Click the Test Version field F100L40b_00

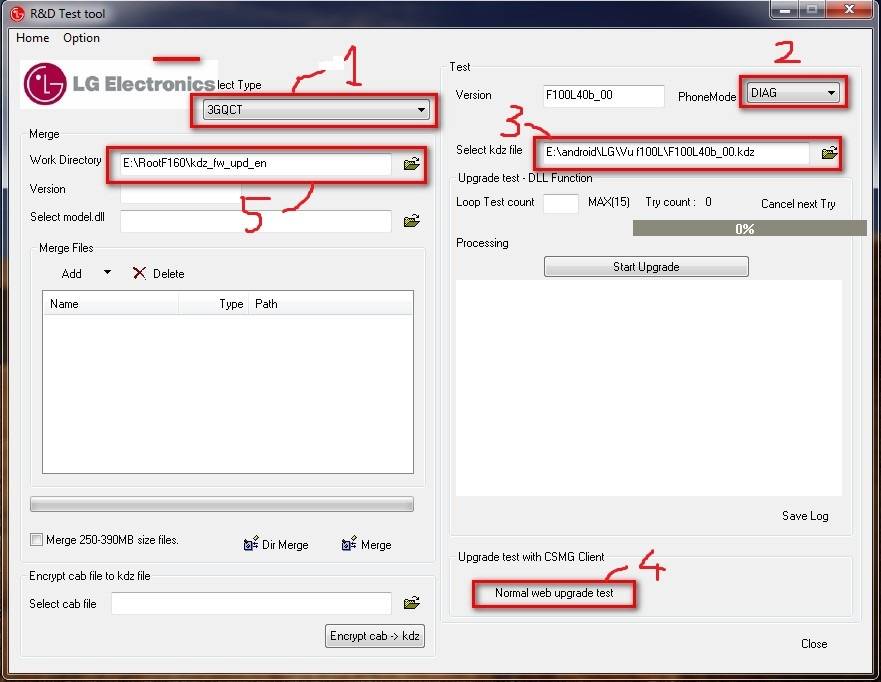(x=604, y=96)
